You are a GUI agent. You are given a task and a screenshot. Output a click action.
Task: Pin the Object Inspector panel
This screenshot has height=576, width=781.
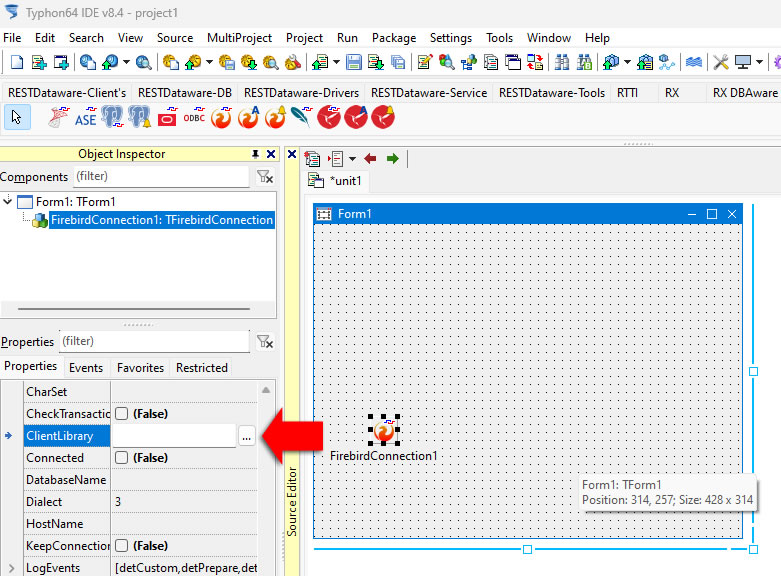coord(255,154)
